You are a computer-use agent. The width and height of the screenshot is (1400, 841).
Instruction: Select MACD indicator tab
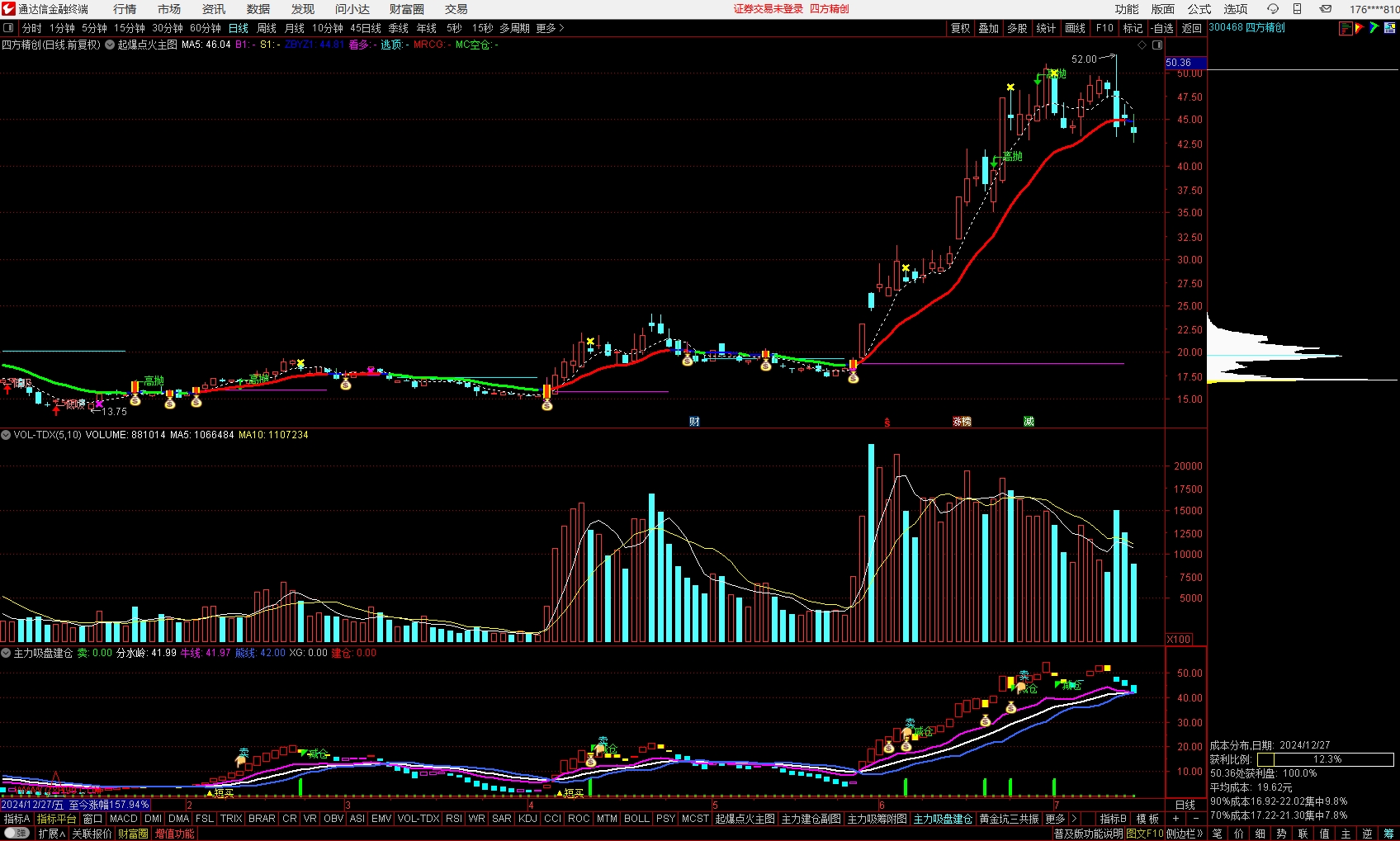(124, 819)
